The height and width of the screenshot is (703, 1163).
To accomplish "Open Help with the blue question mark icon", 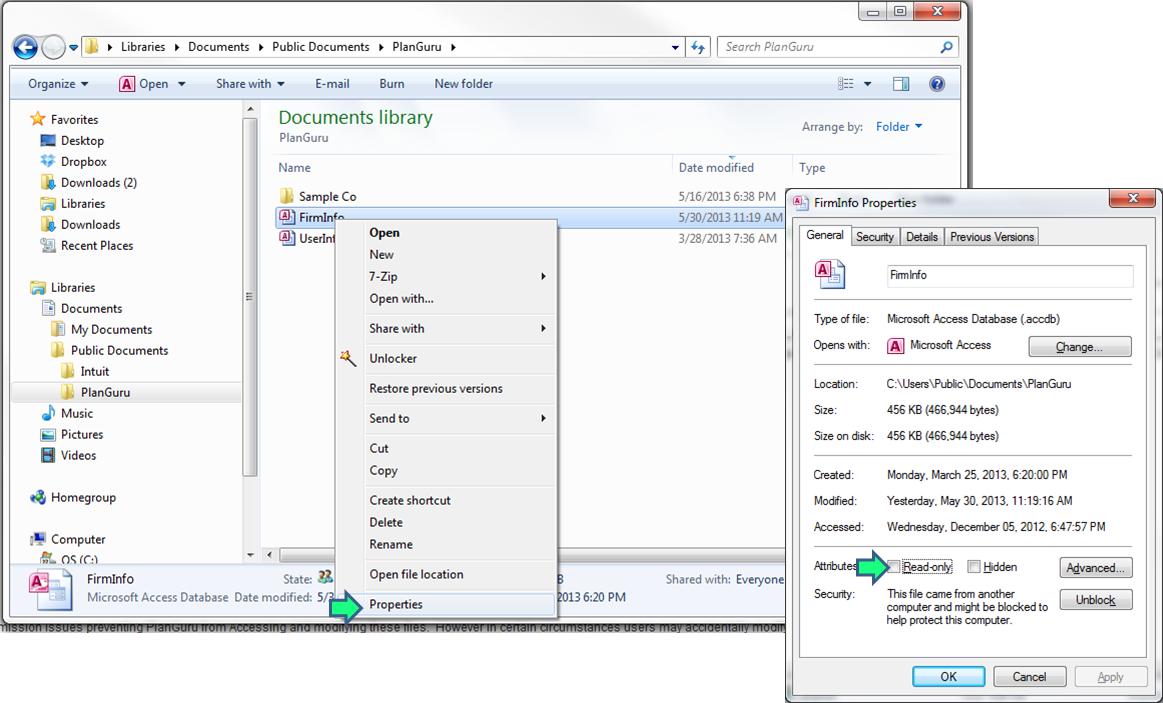I will coord(937,84).
